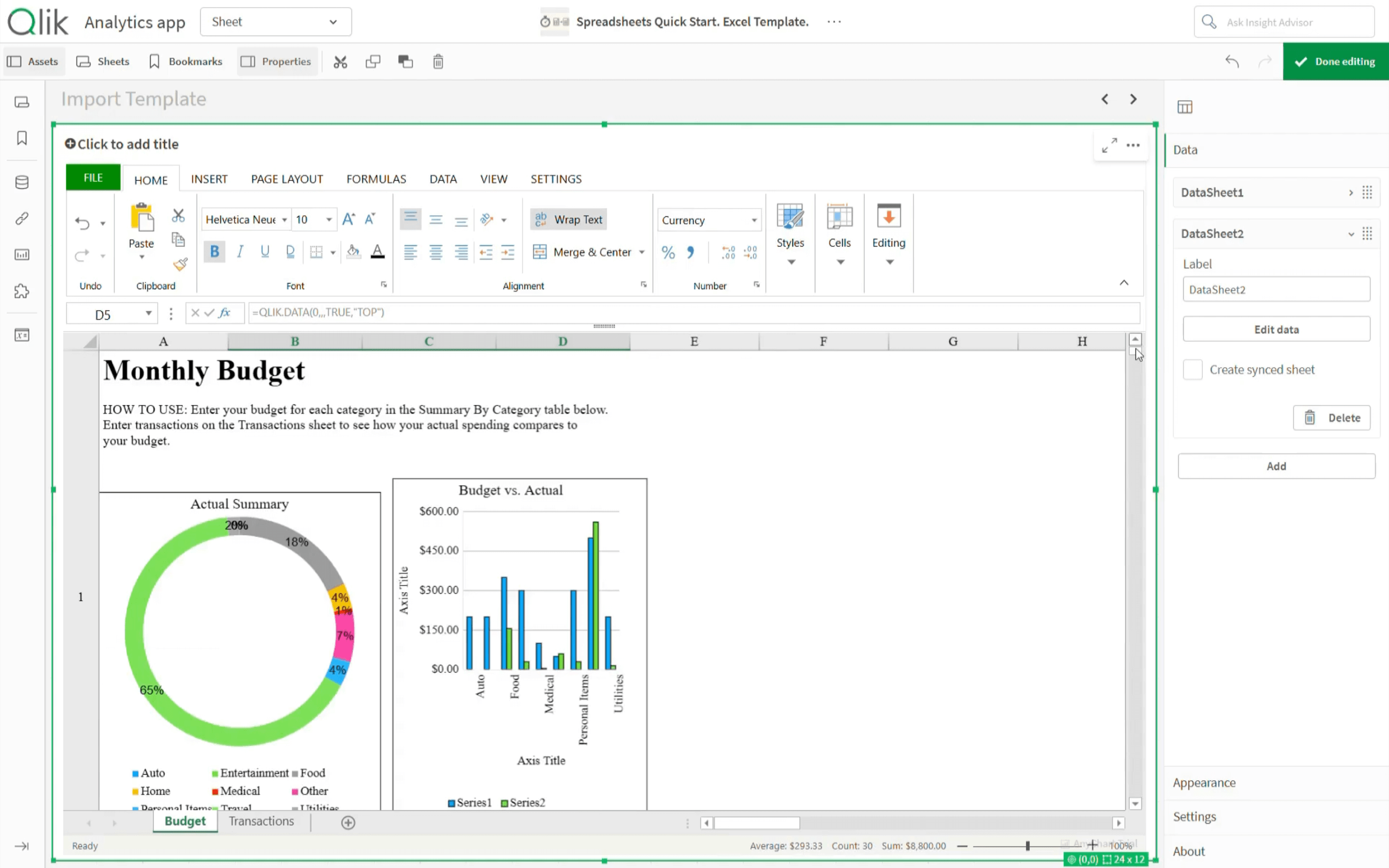Open the Sheet selector dropdown
This screenshot has height=868, width=1389.
click(x=275, y=22)
